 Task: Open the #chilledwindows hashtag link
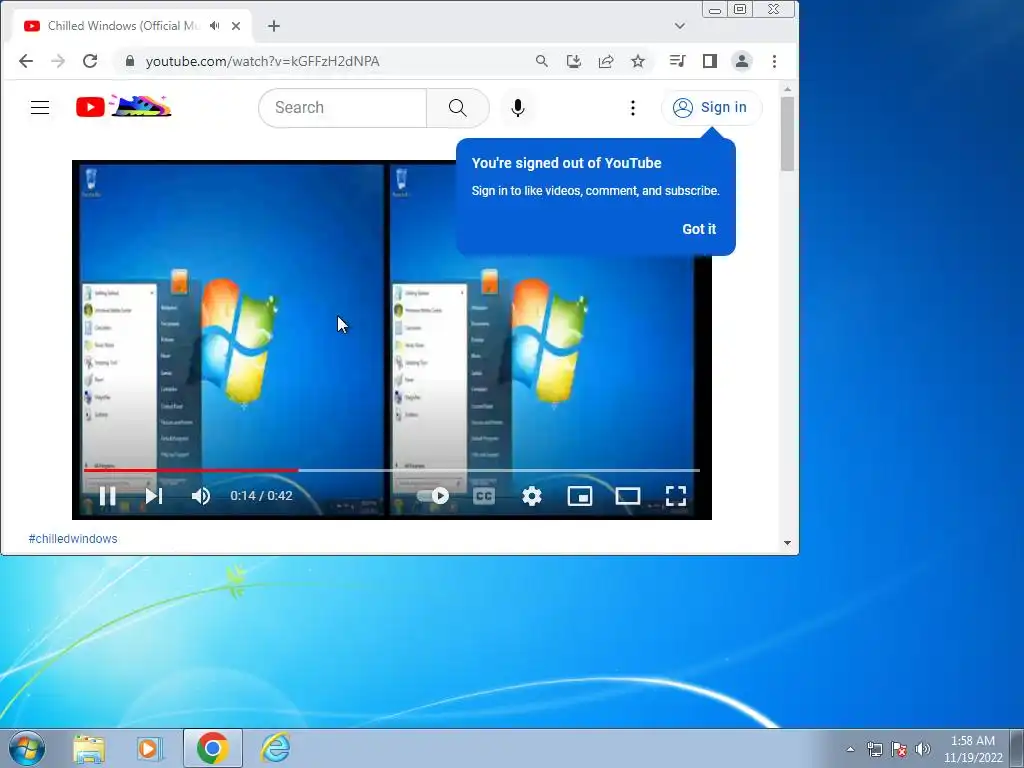point(73,539)
